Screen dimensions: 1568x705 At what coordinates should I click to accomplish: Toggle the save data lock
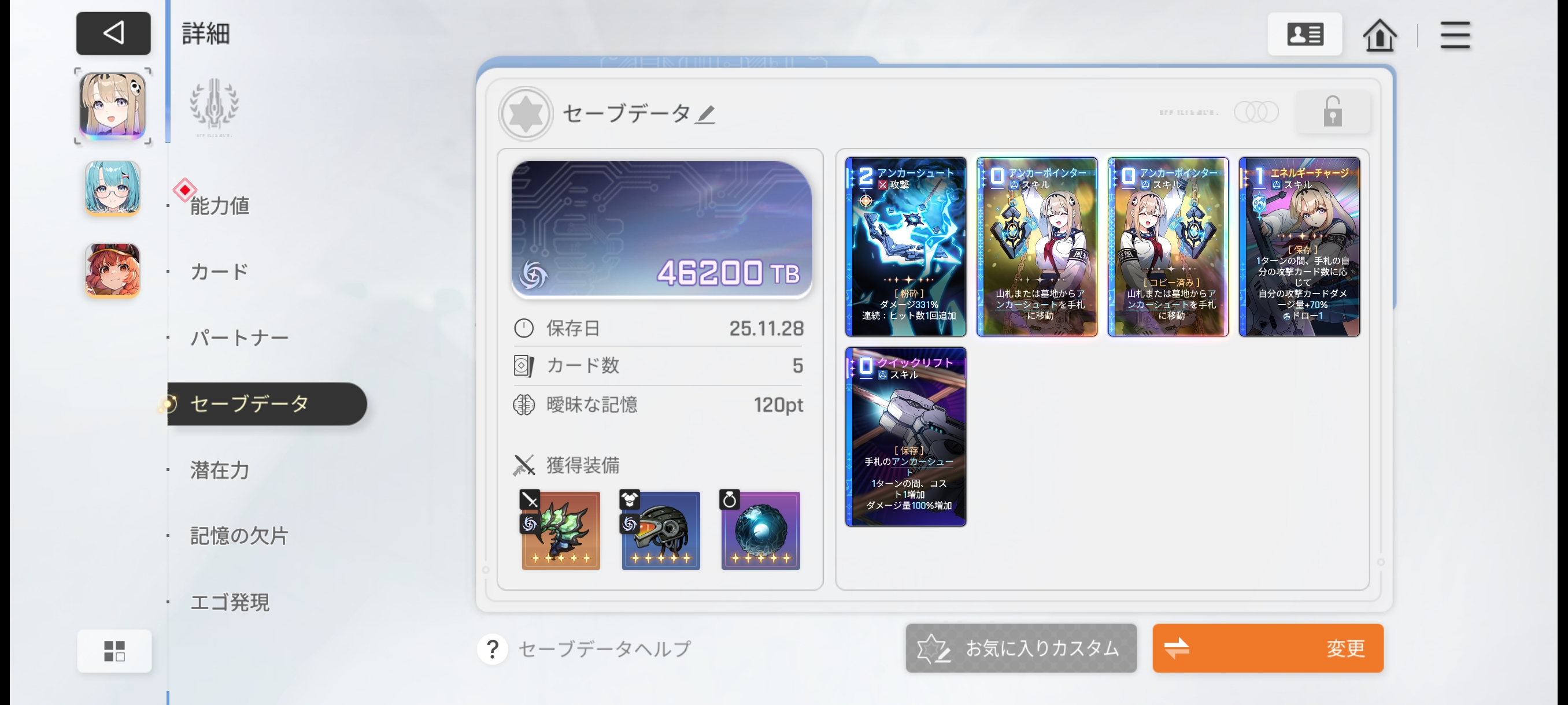click(x=1333, y=112)
